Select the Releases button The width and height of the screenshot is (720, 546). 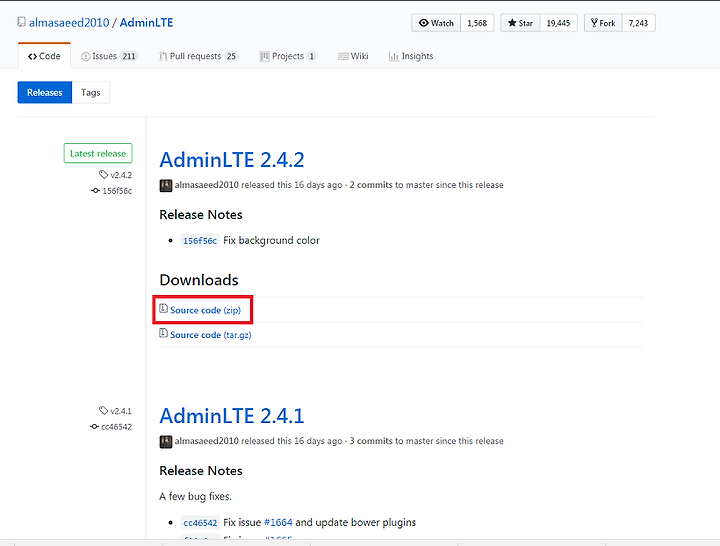coord(45,92)
